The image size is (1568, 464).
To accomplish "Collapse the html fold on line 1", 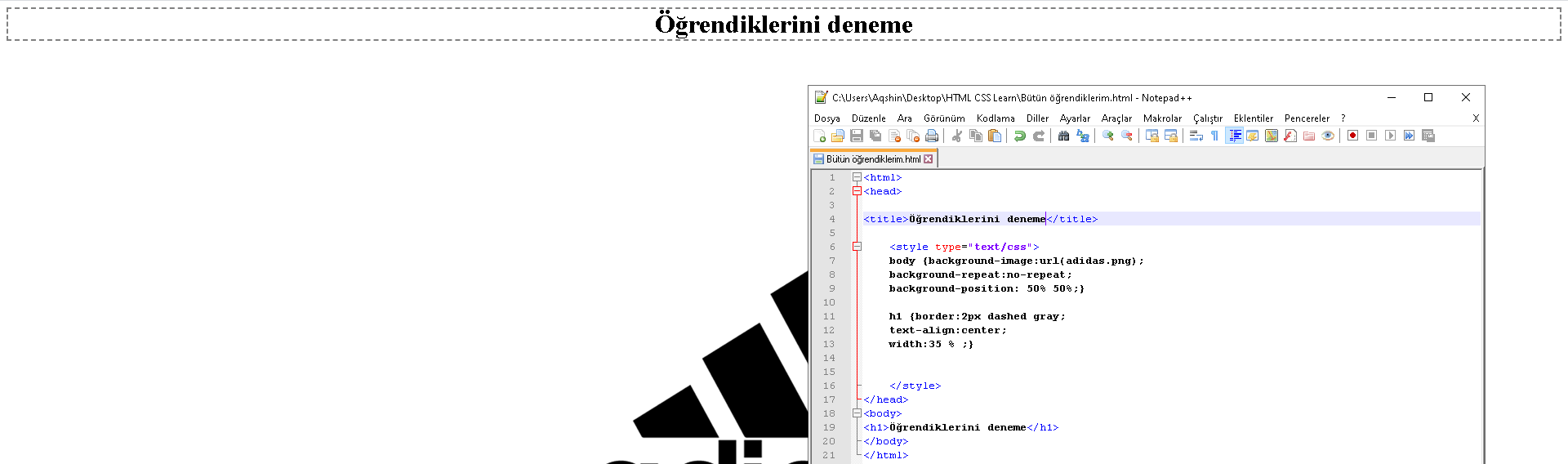I will pyautogui.click(x=857, y=177).
